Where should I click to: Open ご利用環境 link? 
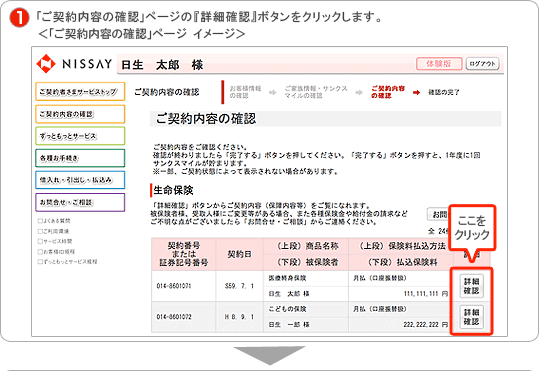pos(53,231)
